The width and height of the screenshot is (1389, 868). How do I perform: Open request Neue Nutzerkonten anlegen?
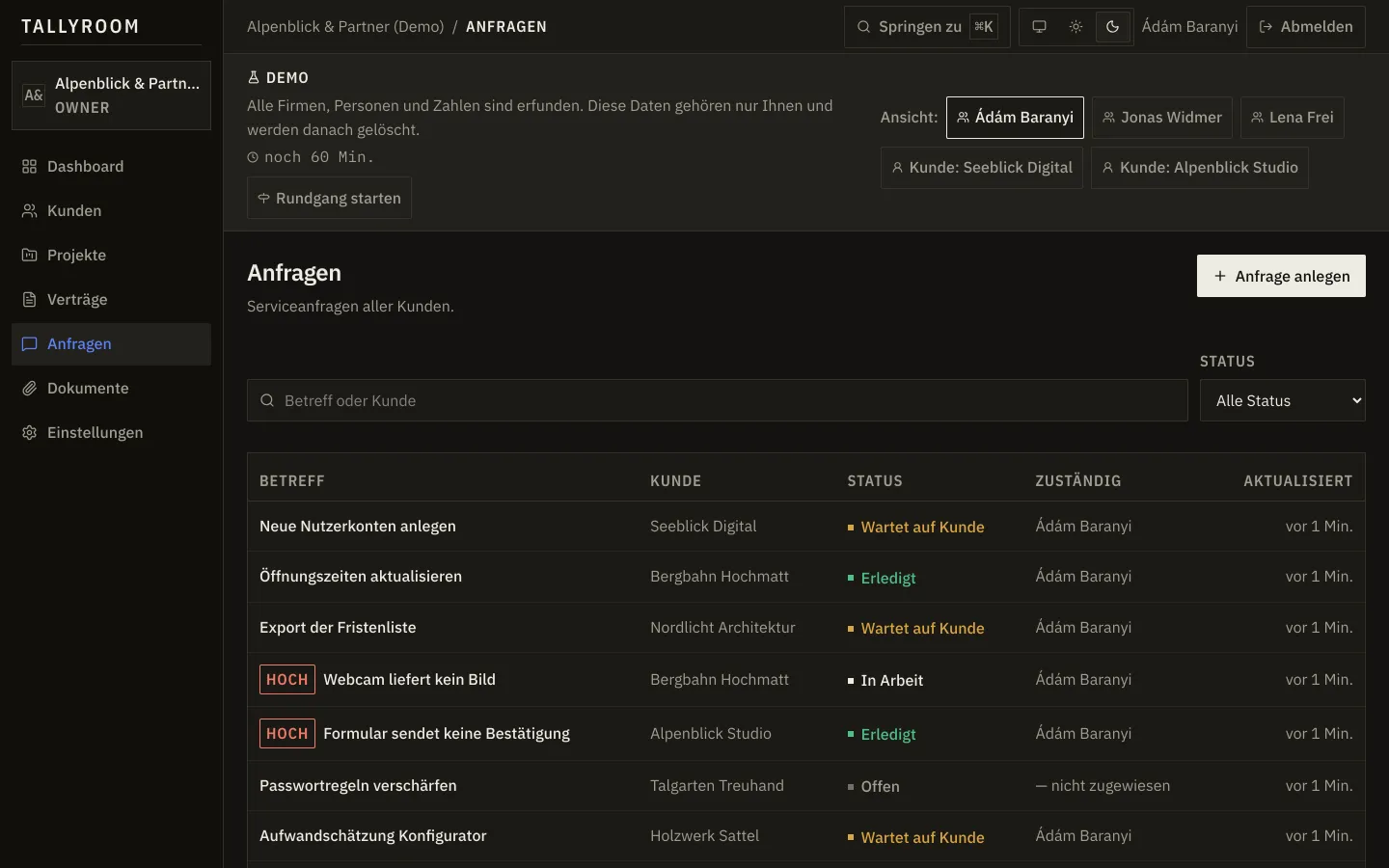point(358,527)
